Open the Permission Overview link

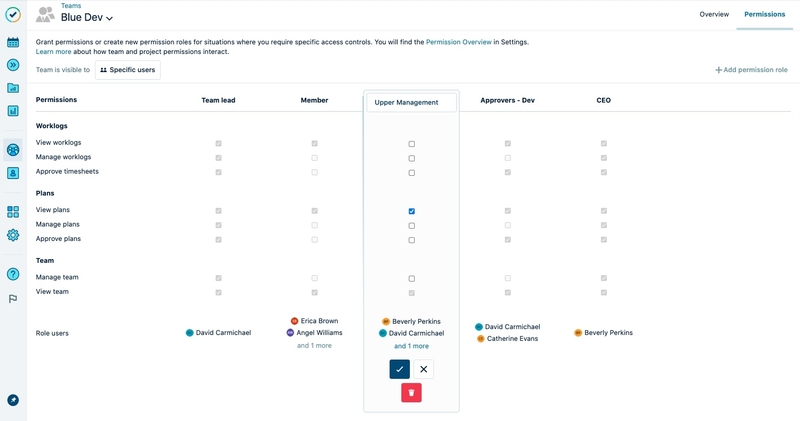pyautogui.click(x=458, y=42)
